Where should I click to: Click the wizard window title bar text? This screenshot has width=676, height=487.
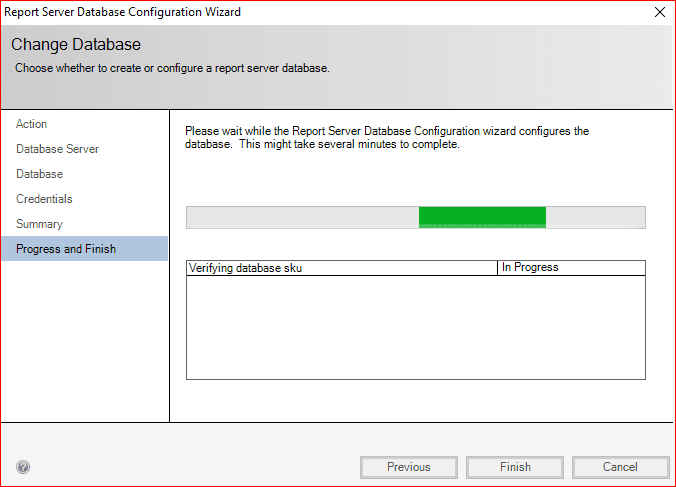click(123, 12)
